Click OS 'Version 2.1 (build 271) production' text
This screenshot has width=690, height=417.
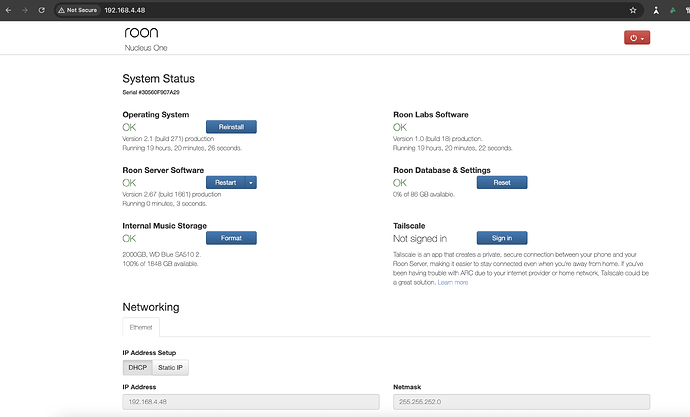point(168,139)
